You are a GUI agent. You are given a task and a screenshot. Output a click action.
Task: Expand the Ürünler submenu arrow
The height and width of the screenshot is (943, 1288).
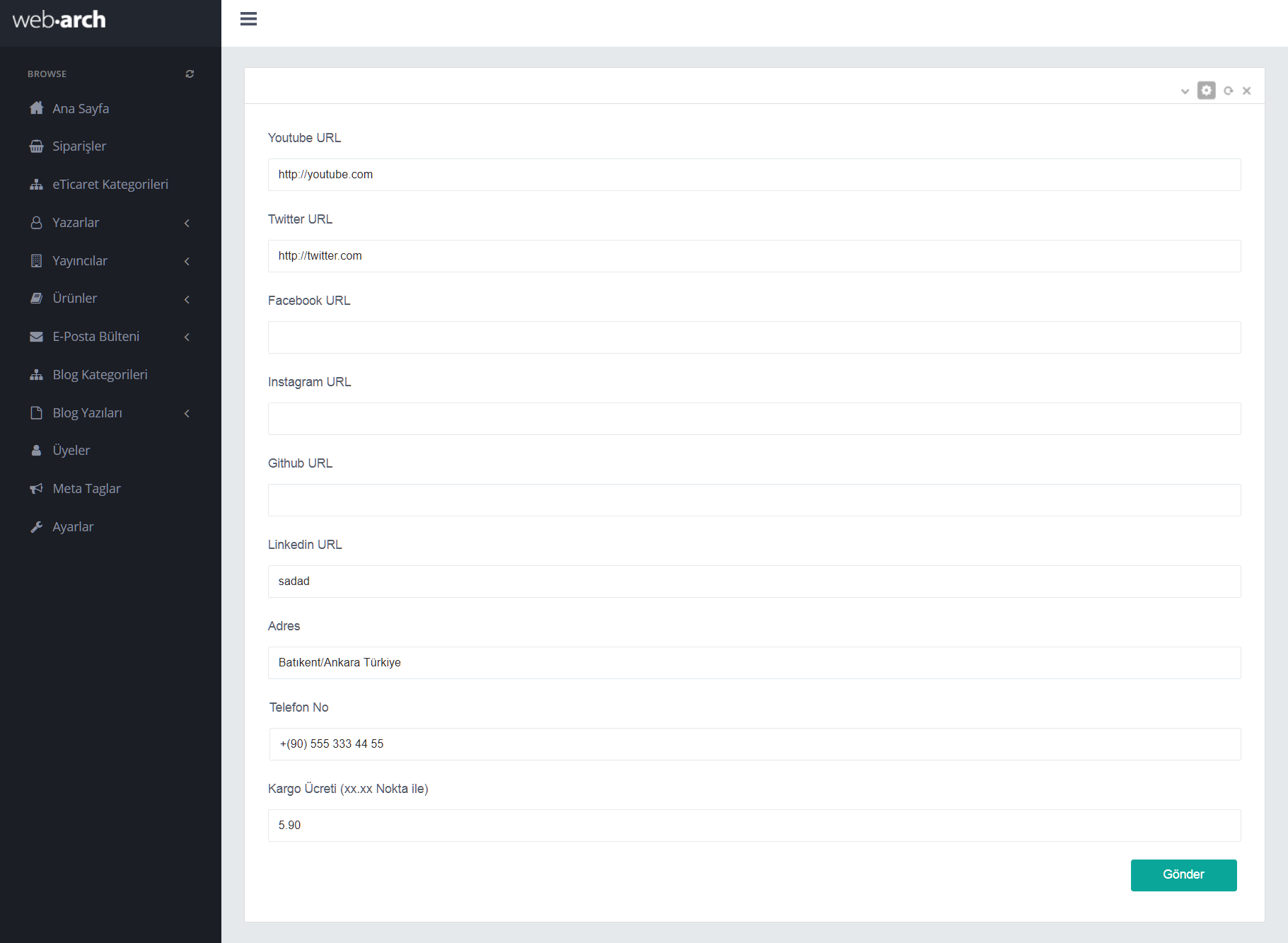pyautogui.click(x=187, y=299)
